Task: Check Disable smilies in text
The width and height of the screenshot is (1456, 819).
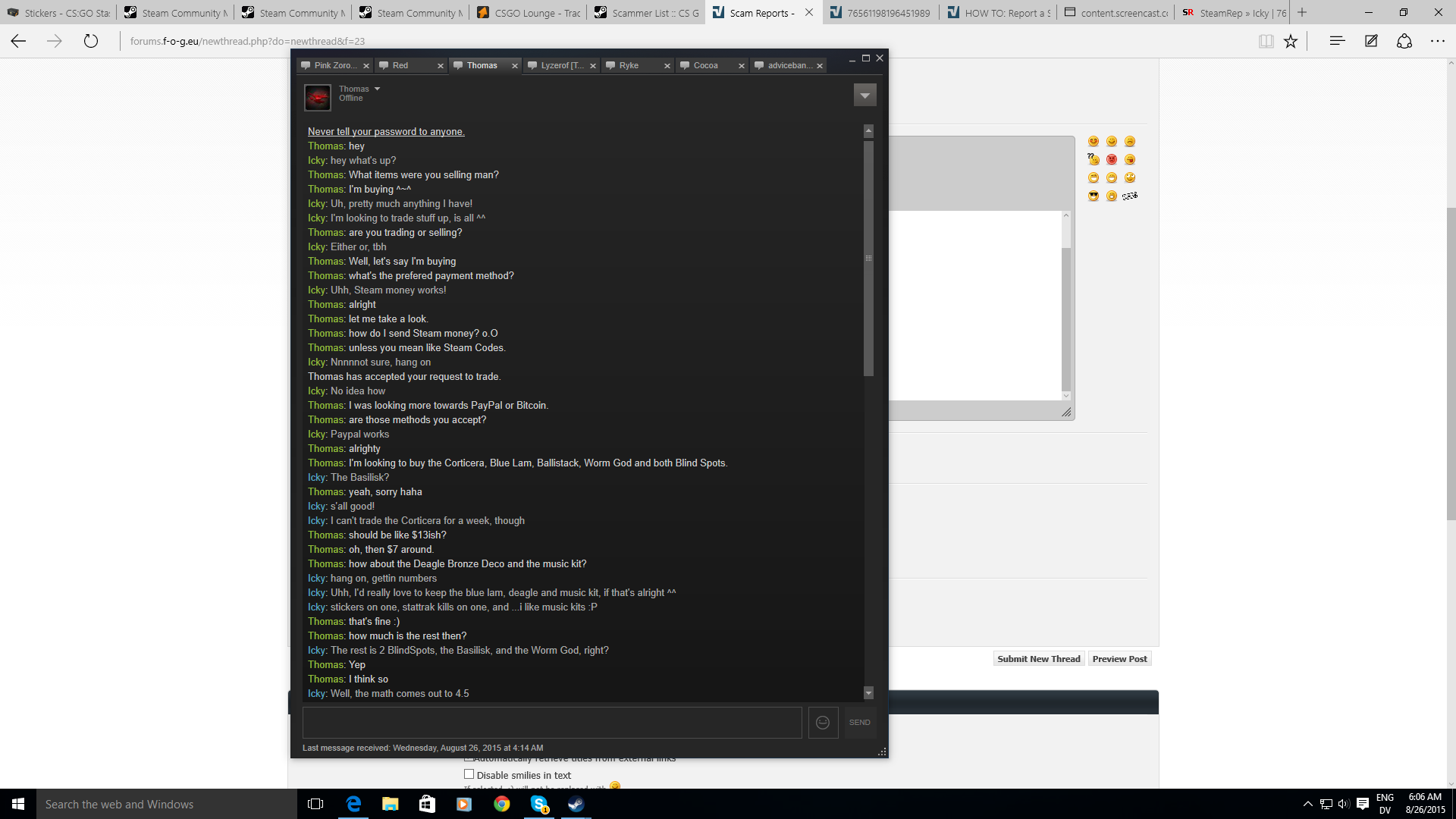Action: coord(469,774)
